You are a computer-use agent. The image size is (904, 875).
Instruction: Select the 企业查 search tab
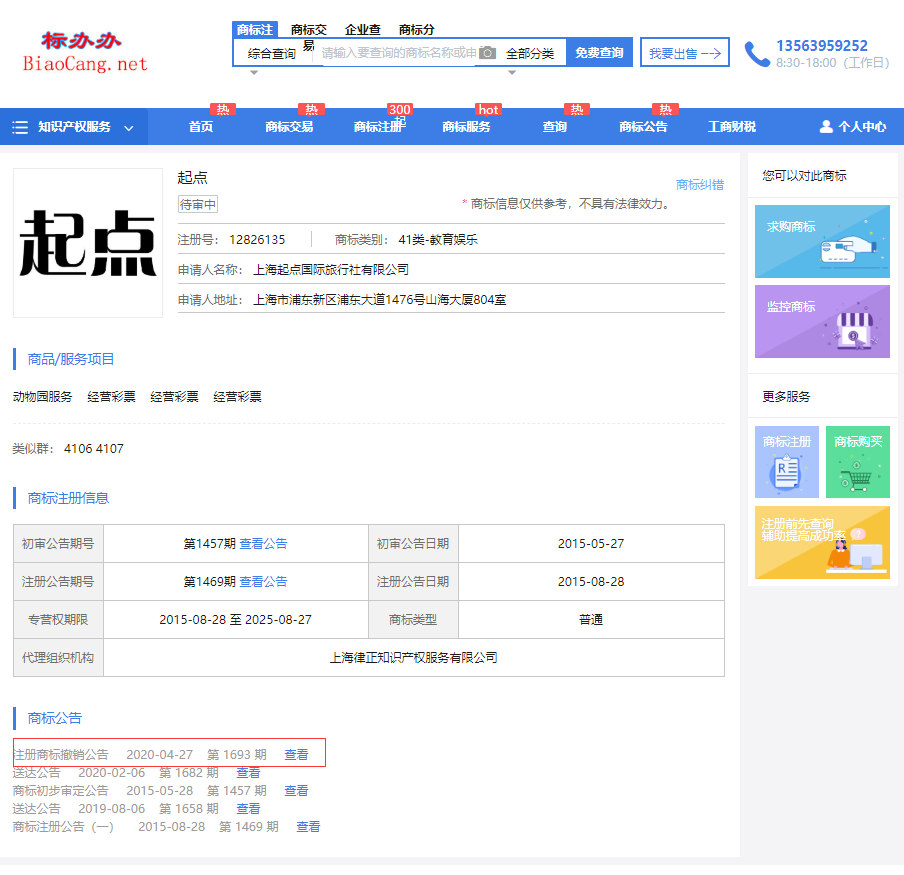363,29
